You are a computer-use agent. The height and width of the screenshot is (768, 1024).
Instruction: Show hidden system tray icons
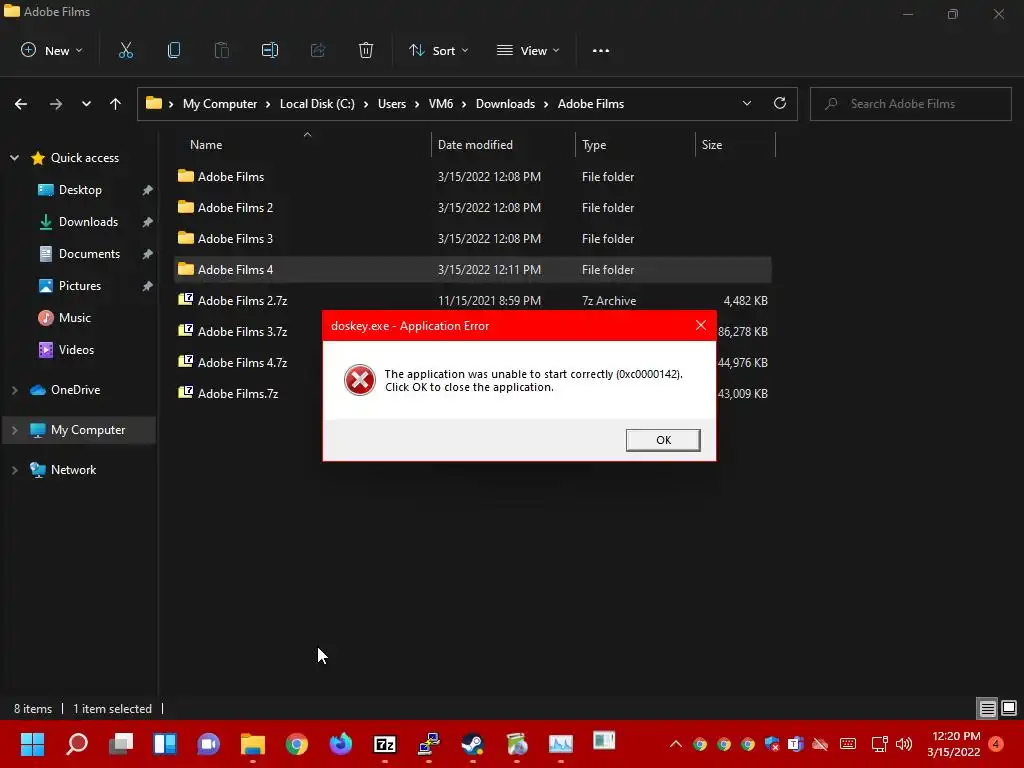(x=676, y=744)
